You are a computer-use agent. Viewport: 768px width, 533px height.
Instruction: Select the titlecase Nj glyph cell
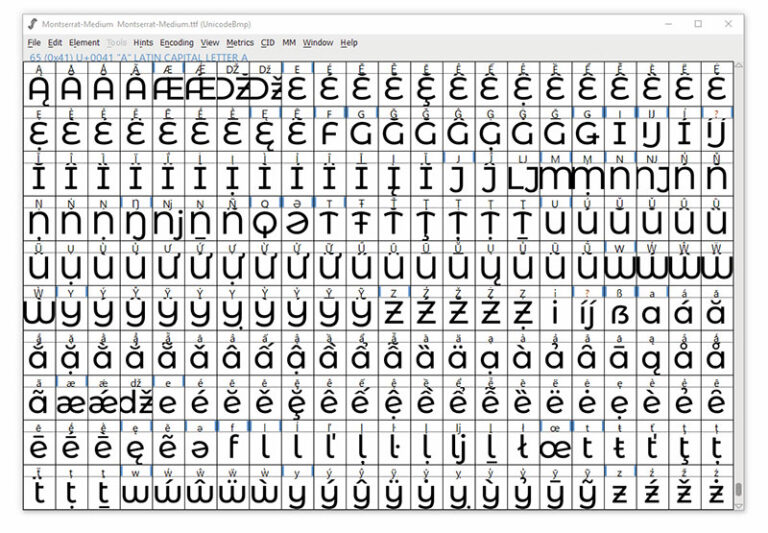[168, 218]
